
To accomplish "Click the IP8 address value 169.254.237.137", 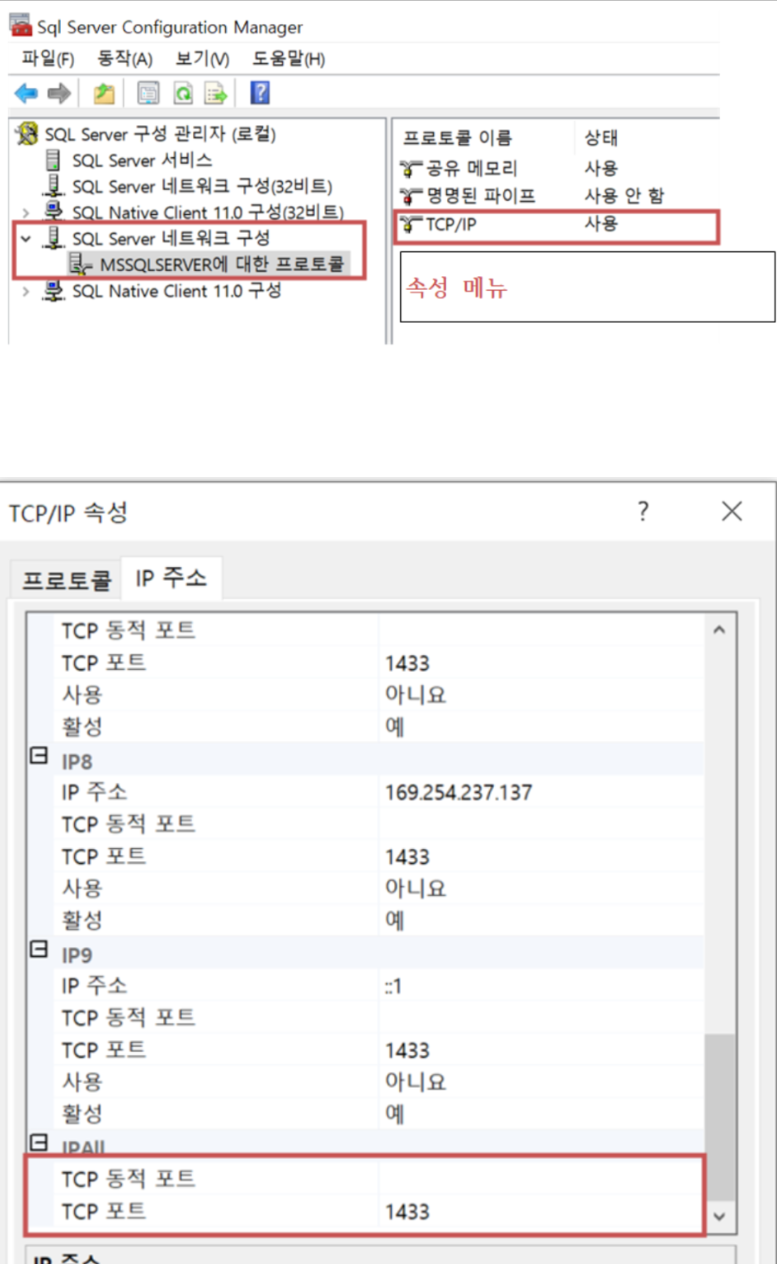I will [458, 793].
